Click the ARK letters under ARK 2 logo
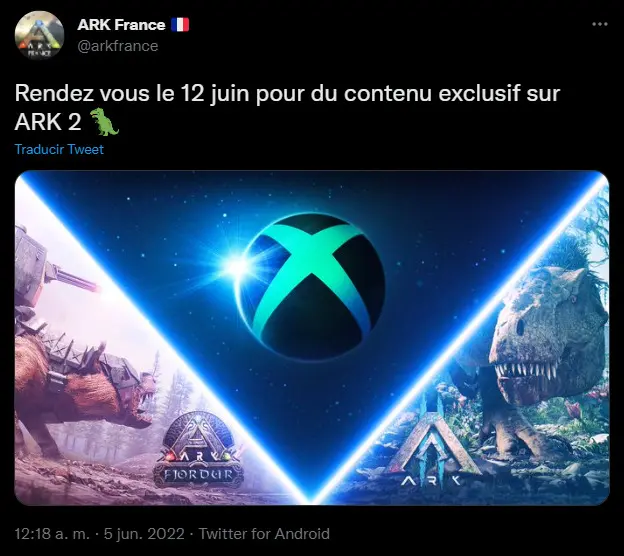 tap(431, 482)
